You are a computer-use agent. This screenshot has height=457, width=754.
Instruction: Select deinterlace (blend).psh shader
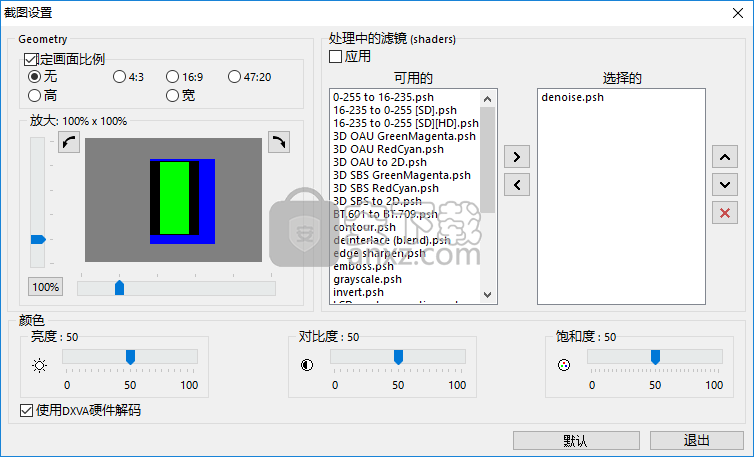(x=392, y=240)
